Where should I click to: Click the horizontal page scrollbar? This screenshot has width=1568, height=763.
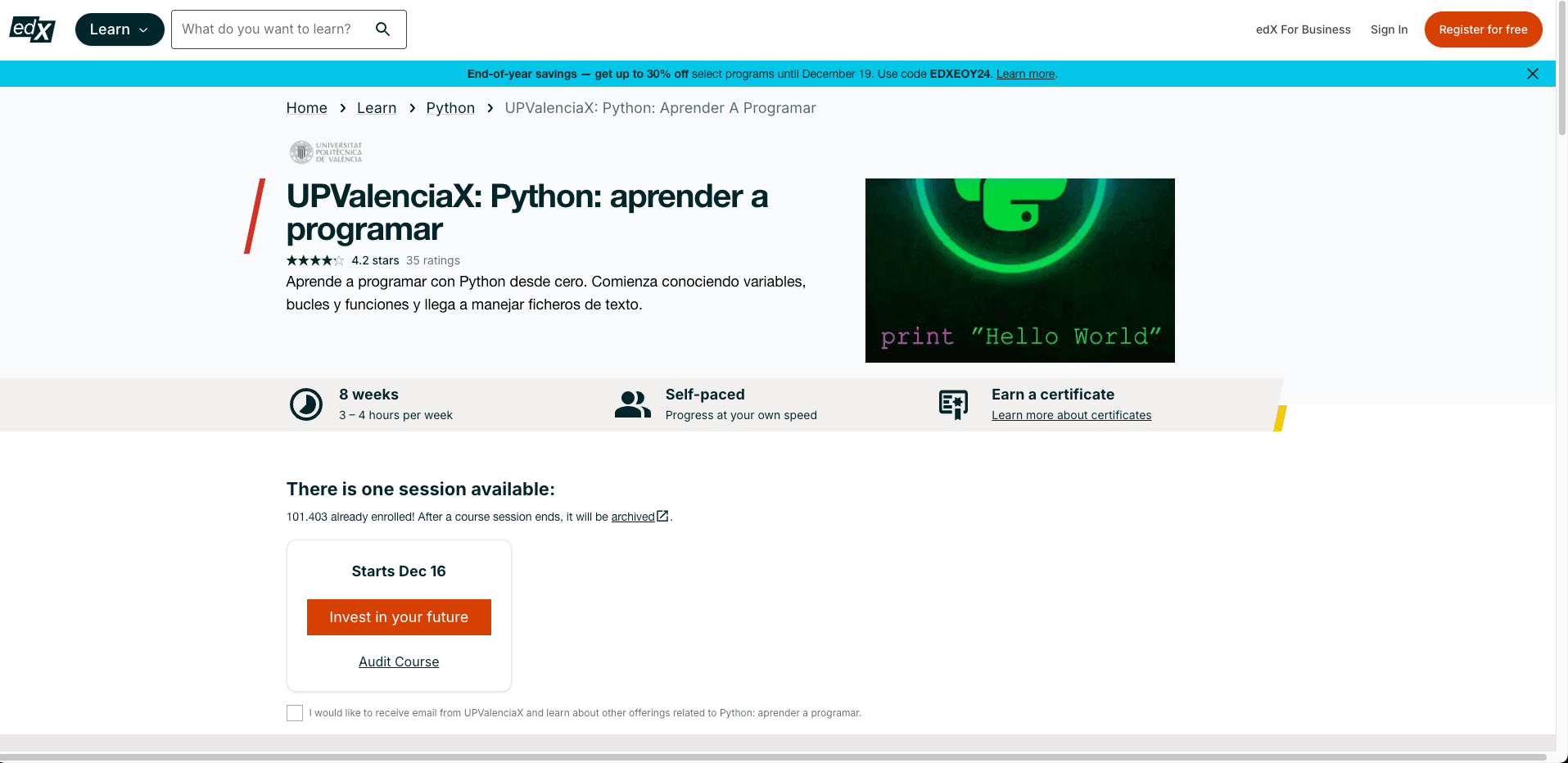[774, 757]
